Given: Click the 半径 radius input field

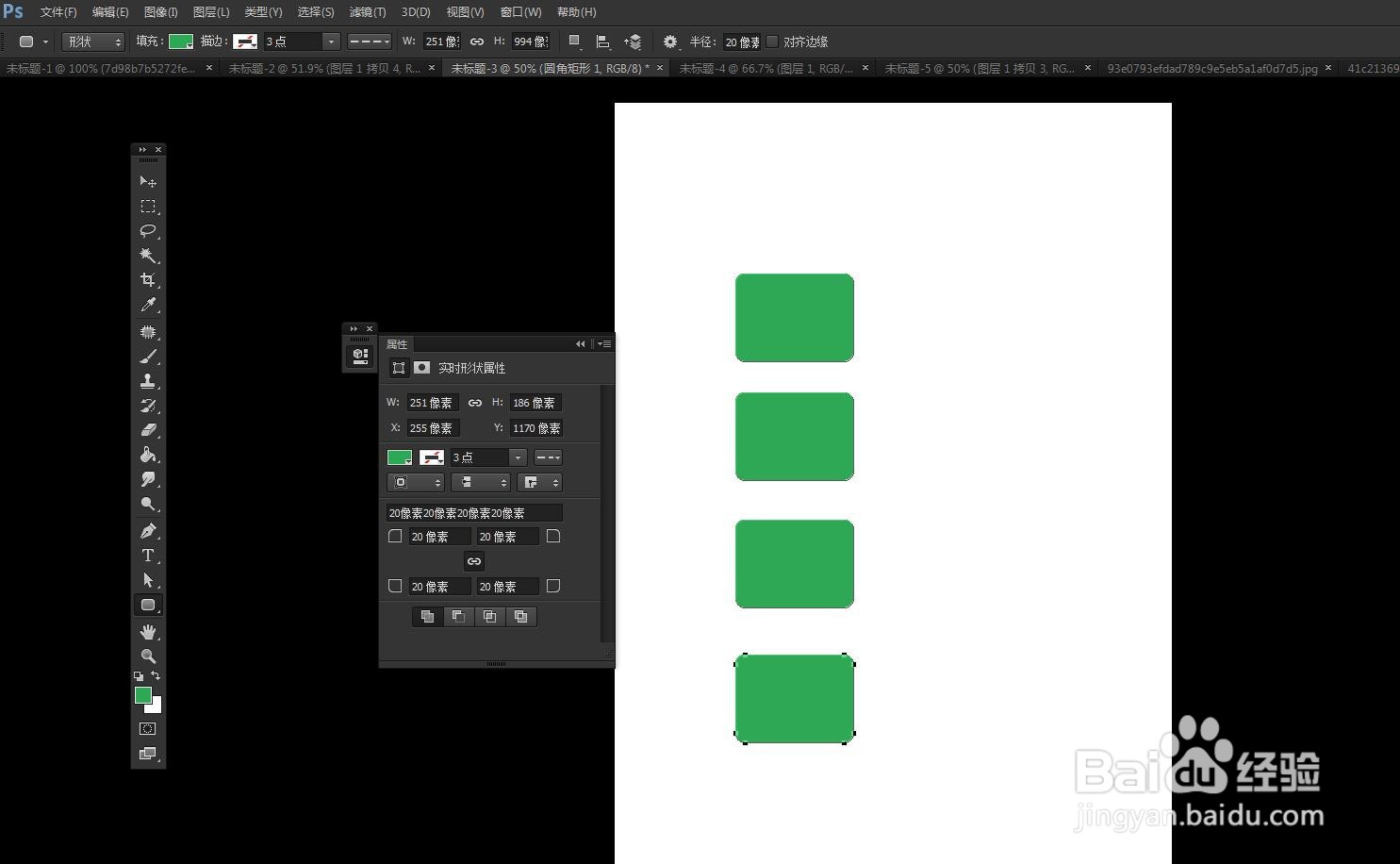Looking at the screenshot, I should (x=741, y=42).
